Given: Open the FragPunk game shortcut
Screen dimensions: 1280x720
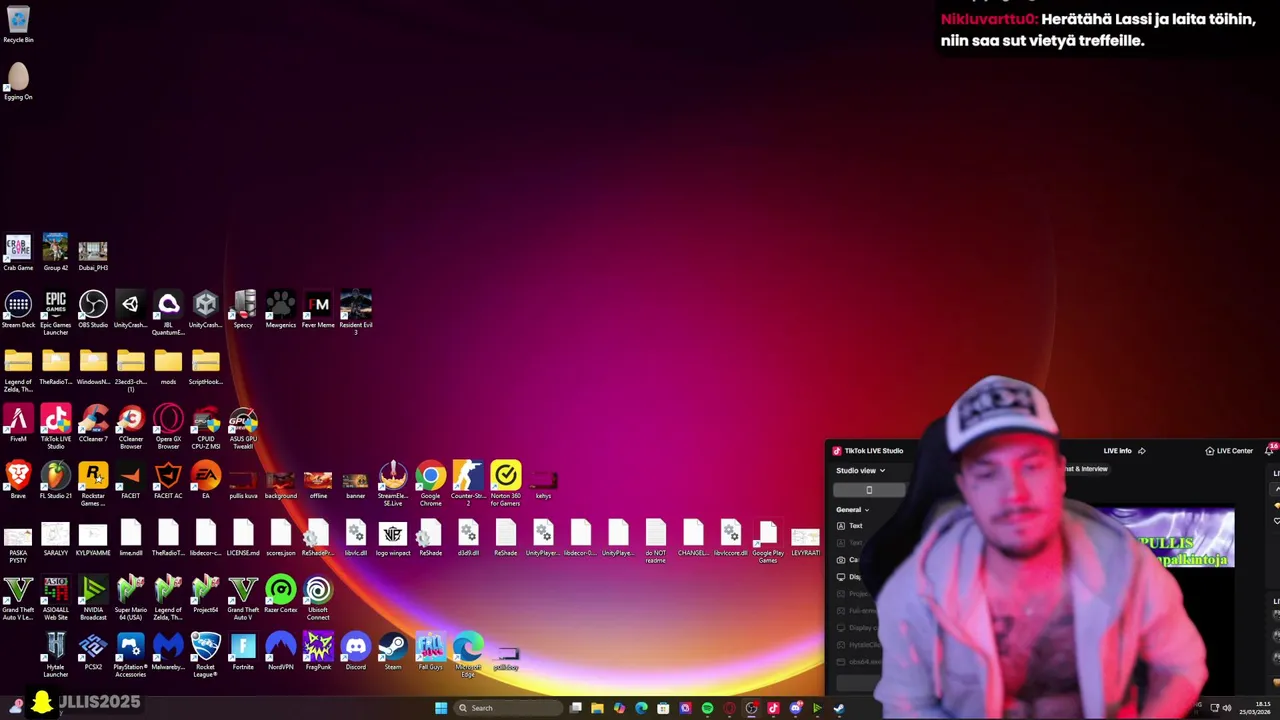Looking at the screenshot, I should [318, 651].
